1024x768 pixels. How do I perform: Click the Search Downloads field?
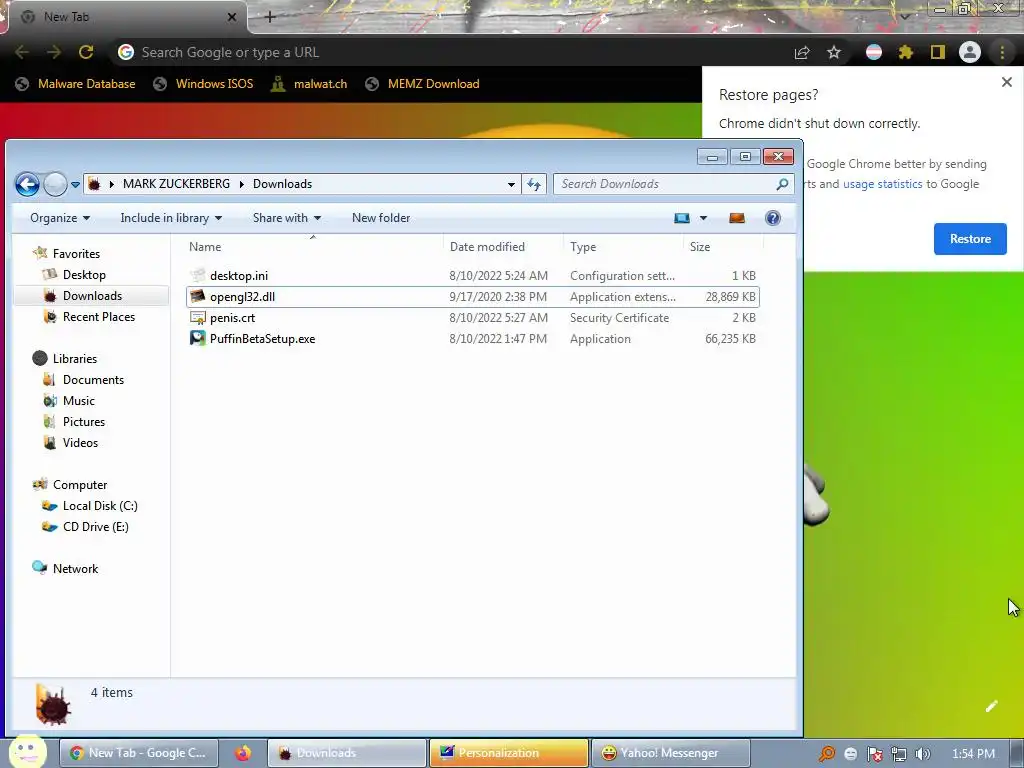point(673,184)
